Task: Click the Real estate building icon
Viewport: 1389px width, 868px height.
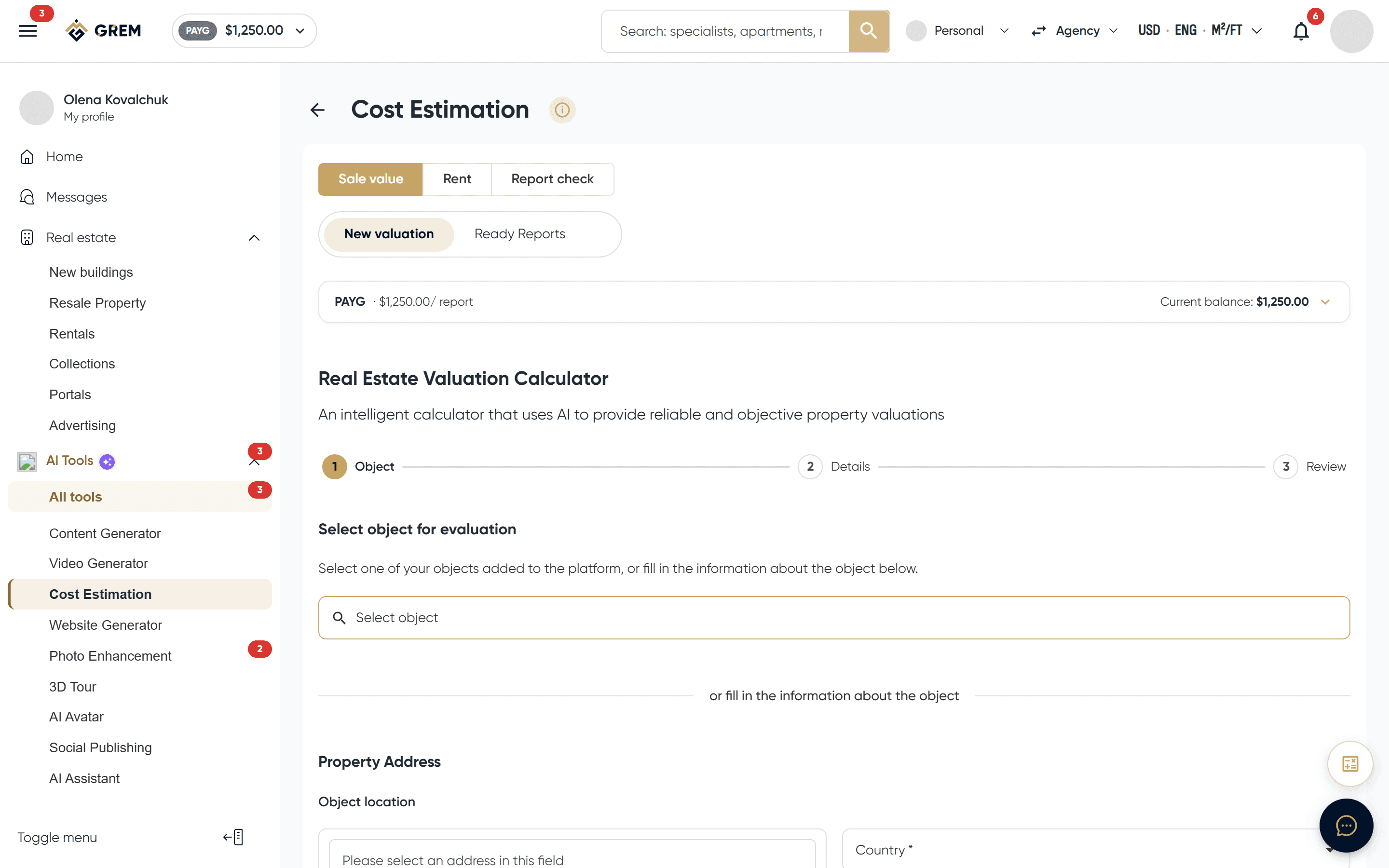Action: [27, 238]
